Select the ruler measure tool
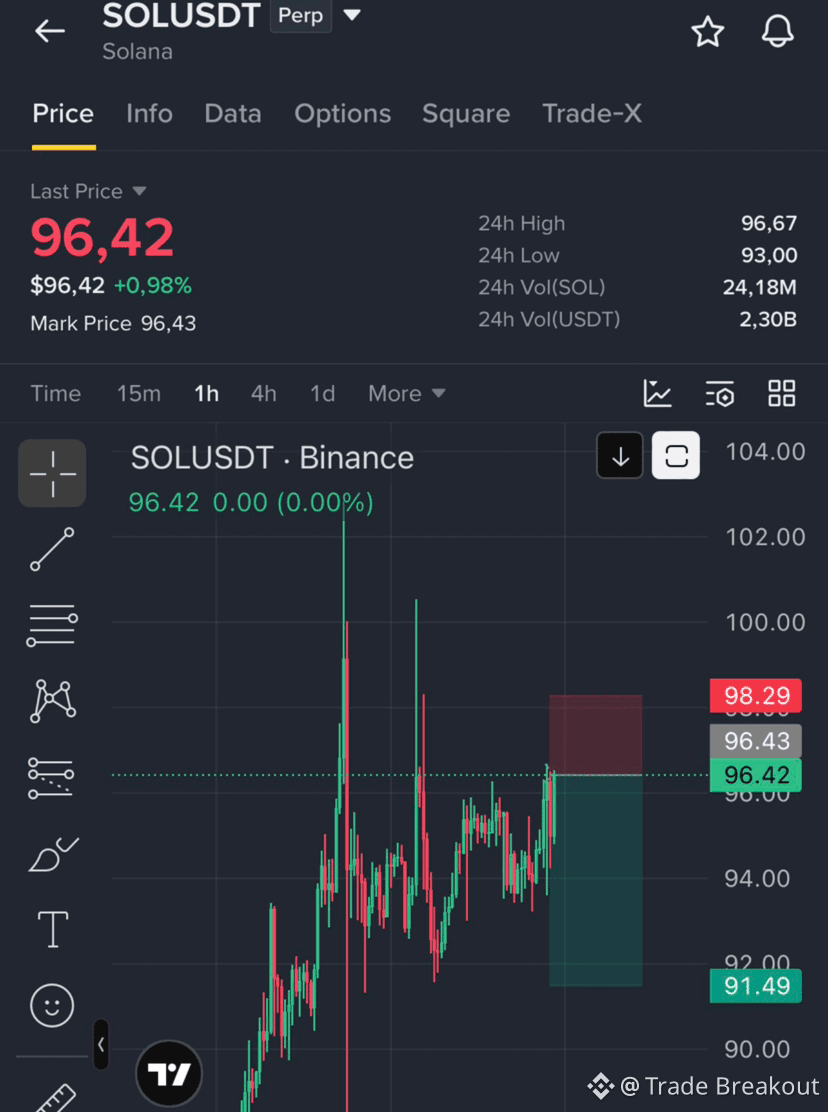The width and height of the screenshot is (828, 1112). coord(55,1096)
